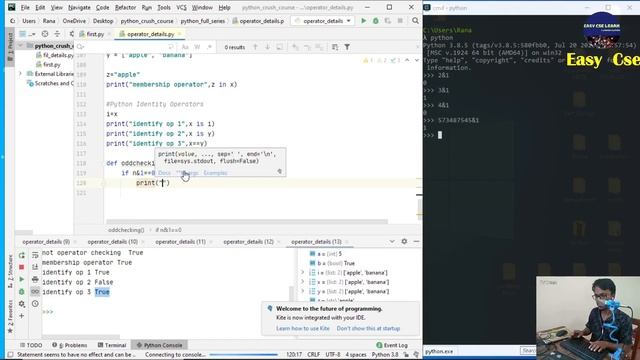Open line separator CRLF selector

click(x=313, y=355)
